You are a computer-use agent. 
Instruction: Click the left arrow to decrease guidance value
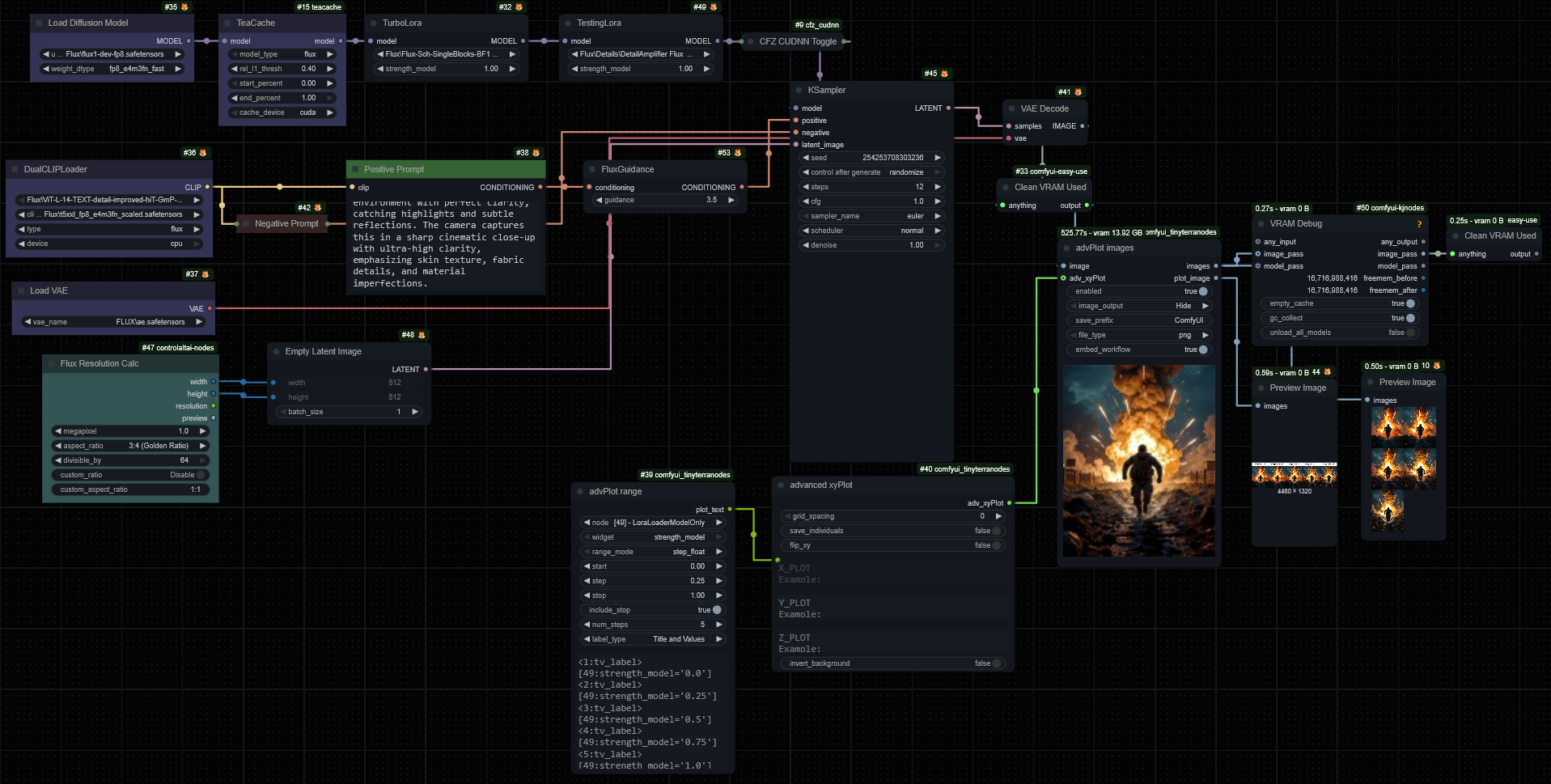(x=599, y=200)
